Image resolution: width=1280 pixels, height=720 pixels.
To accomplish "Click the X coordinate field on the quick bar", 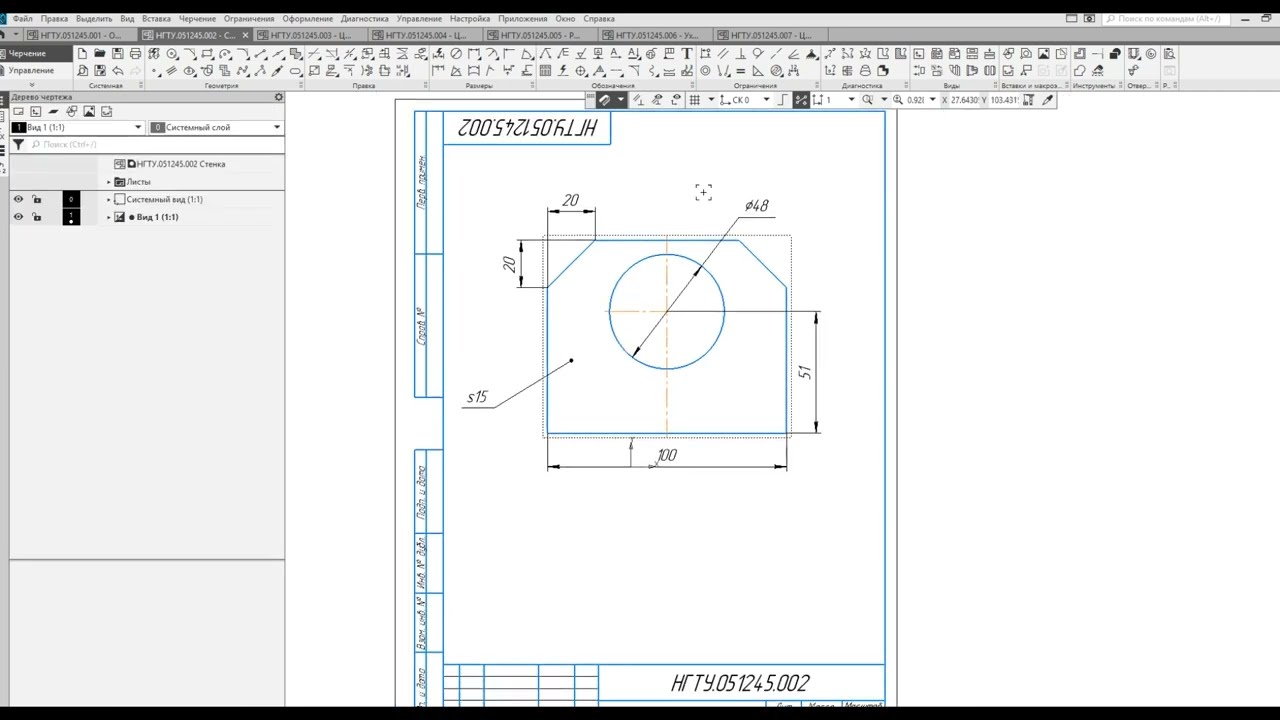I will [966, 100].
